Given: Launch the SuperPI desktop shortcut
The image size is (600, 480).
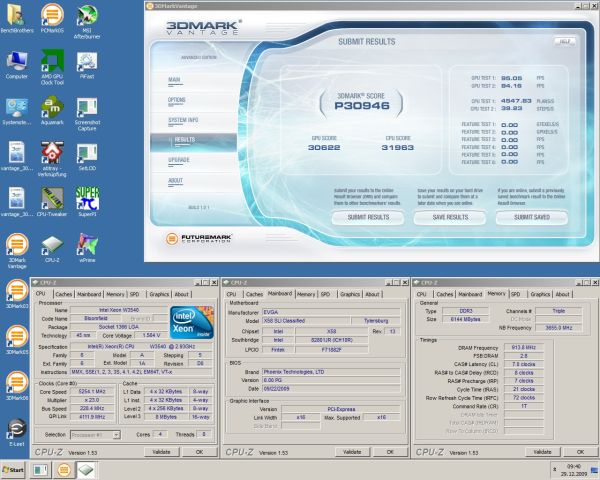Looking at the screenshot, I should point(88,196).
